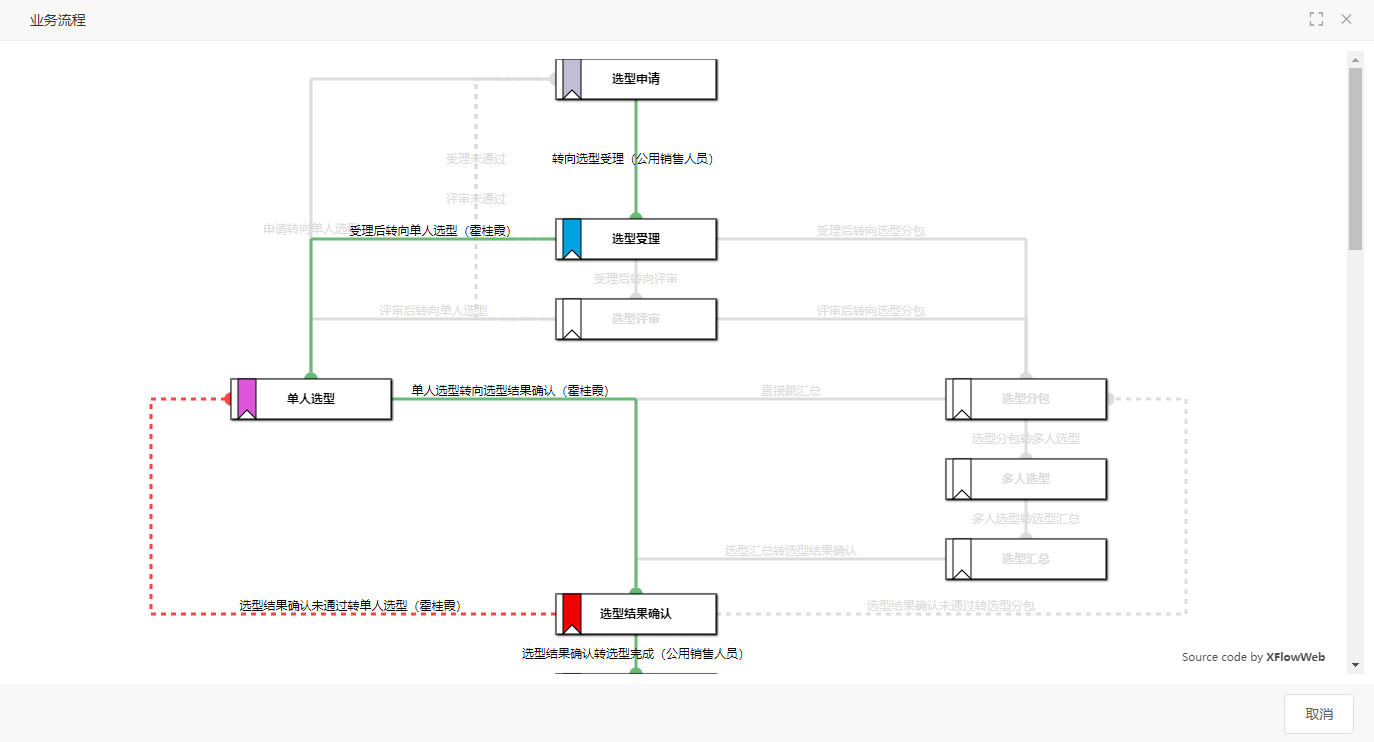Click the red dashed 选型结果确认未通过转单人选型 label

(349, 606)
